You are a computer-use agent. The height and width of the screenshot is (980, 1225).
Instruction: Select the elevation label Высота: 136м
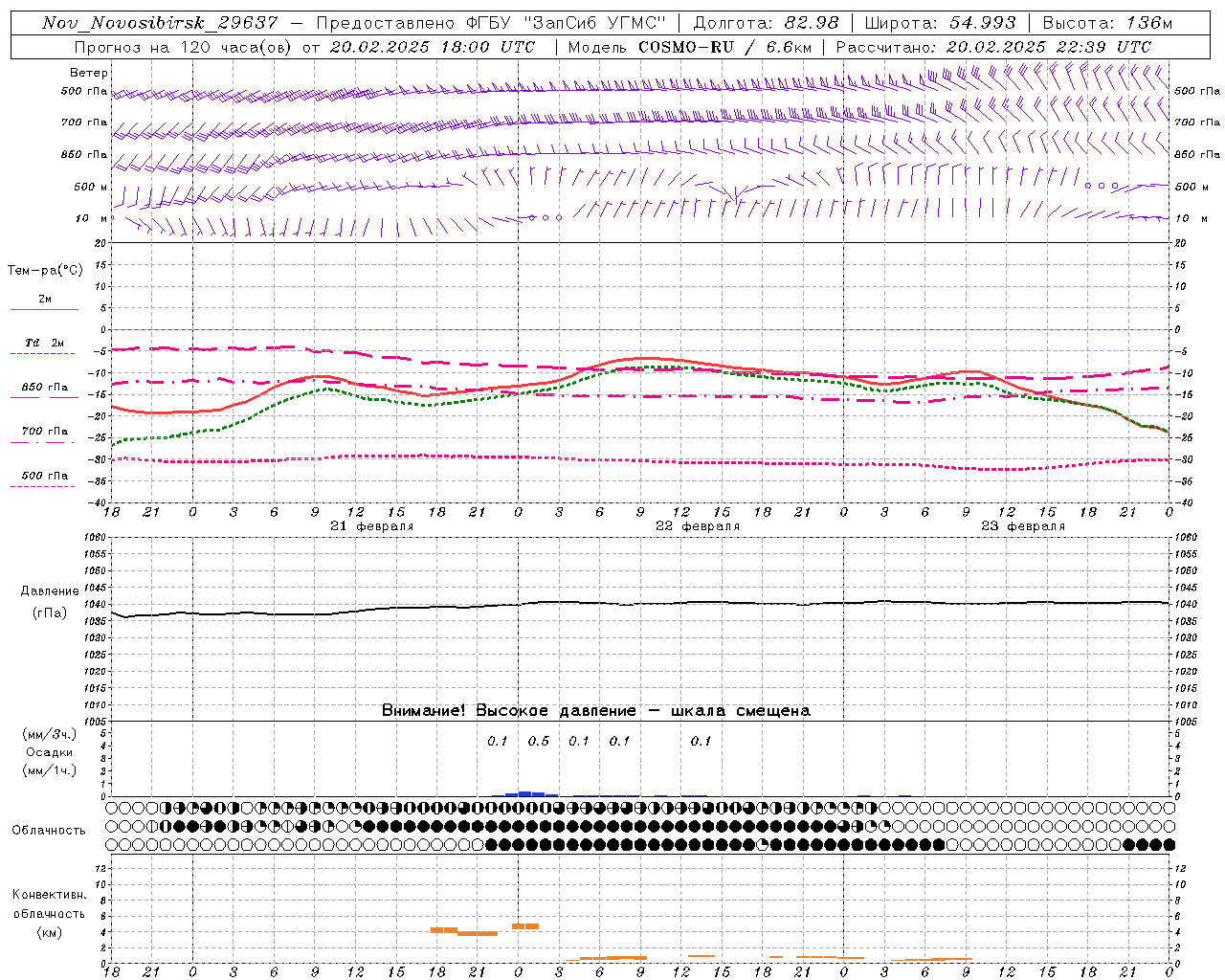[x=1106, y=23]
